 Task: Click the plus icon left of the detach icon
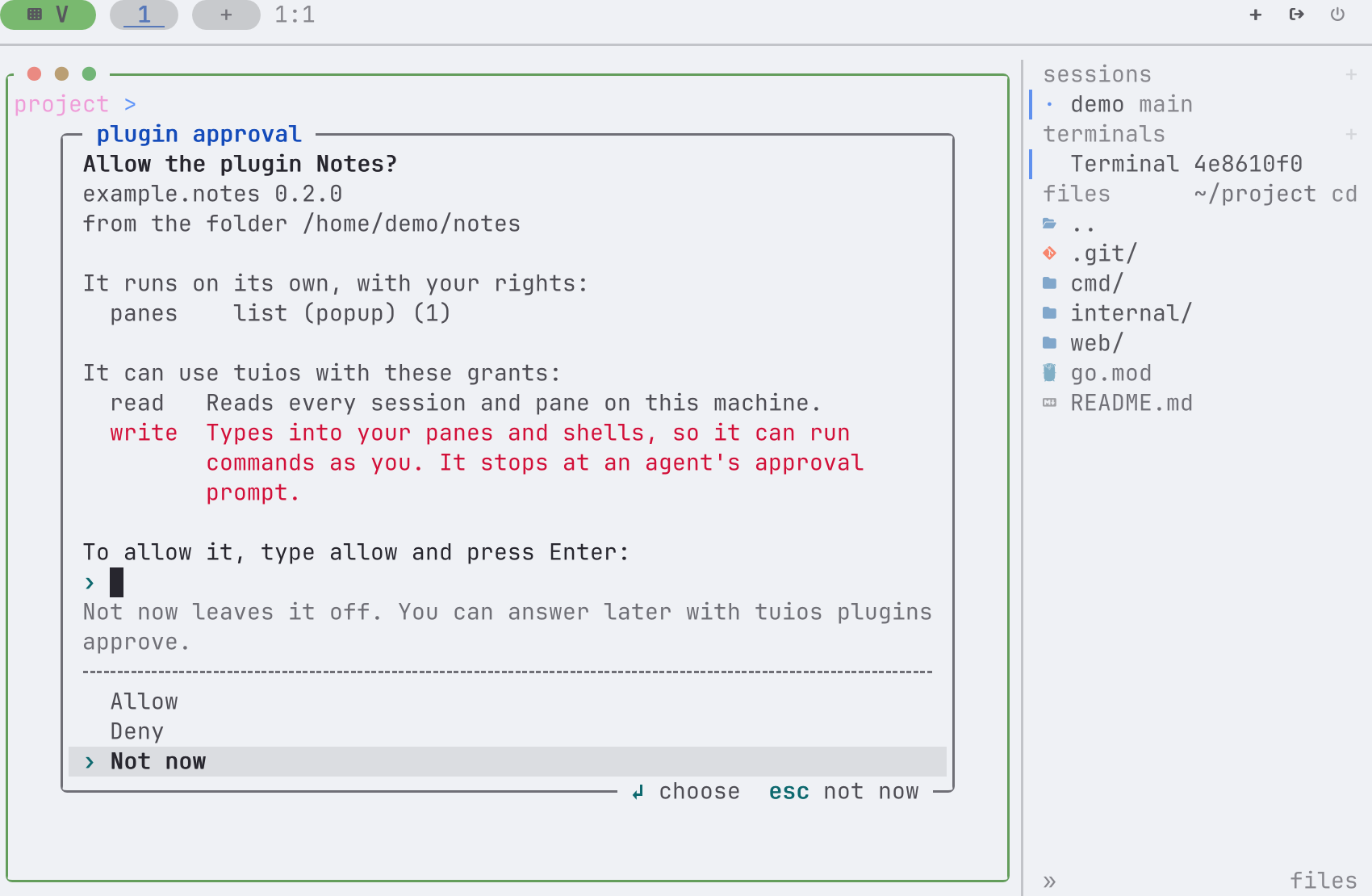click(x=1255, y=15)
